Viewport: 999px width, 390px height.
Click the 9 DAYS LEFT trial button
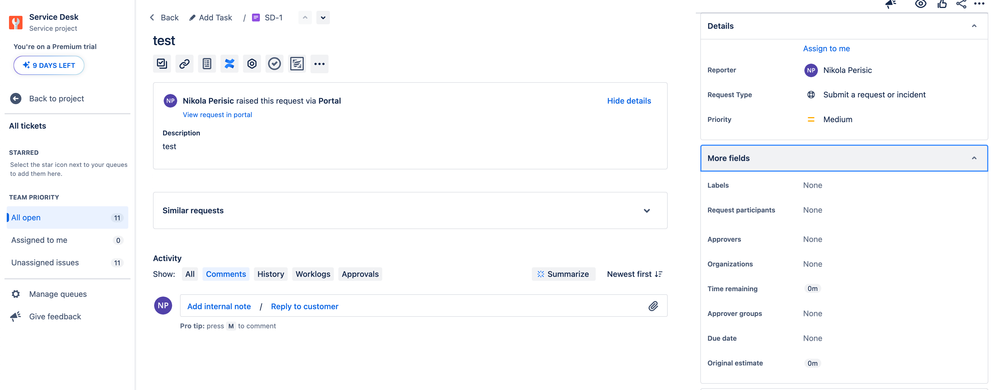point(49,65)
